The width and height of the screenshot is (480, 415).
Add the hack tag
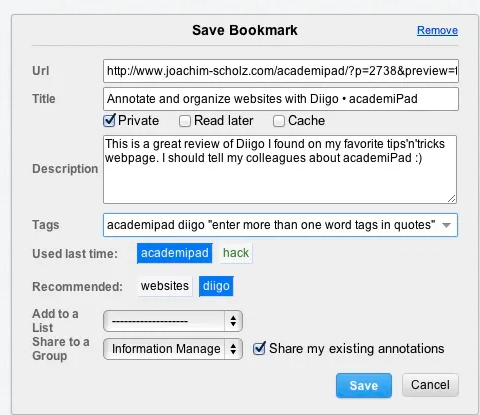[x=236, y=253]
